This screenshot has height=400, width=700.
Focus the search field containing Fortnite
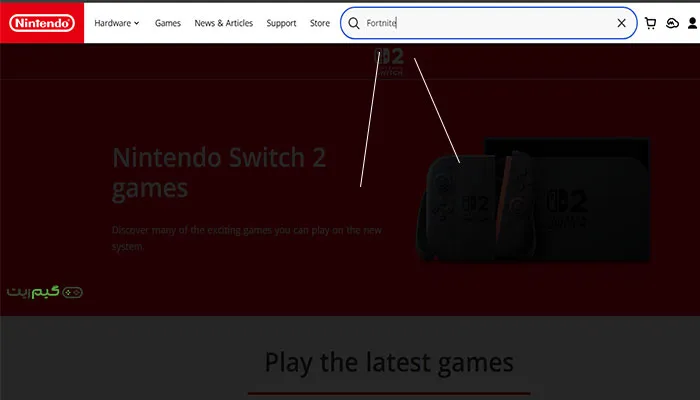(488, 23)
